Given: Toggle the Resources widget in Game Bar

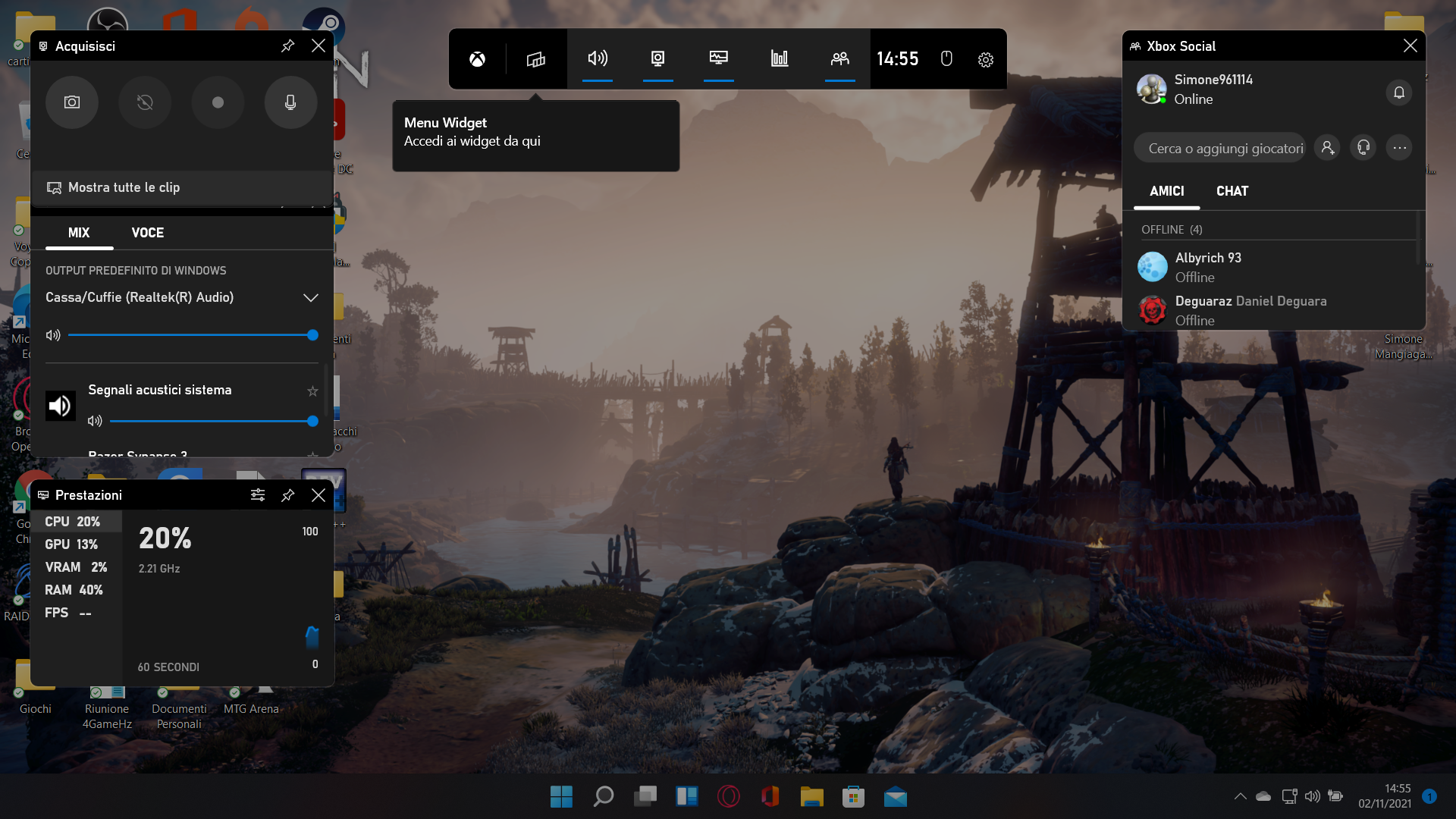Looking at the screenshot, I should 779,58.
